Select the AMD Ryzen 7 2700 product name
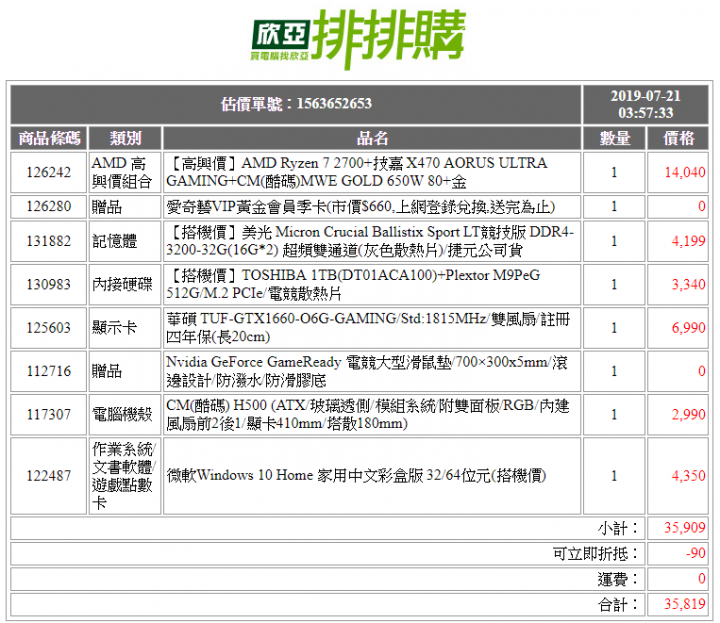Screen dimensions: 720x623 (x=356, y=173)
